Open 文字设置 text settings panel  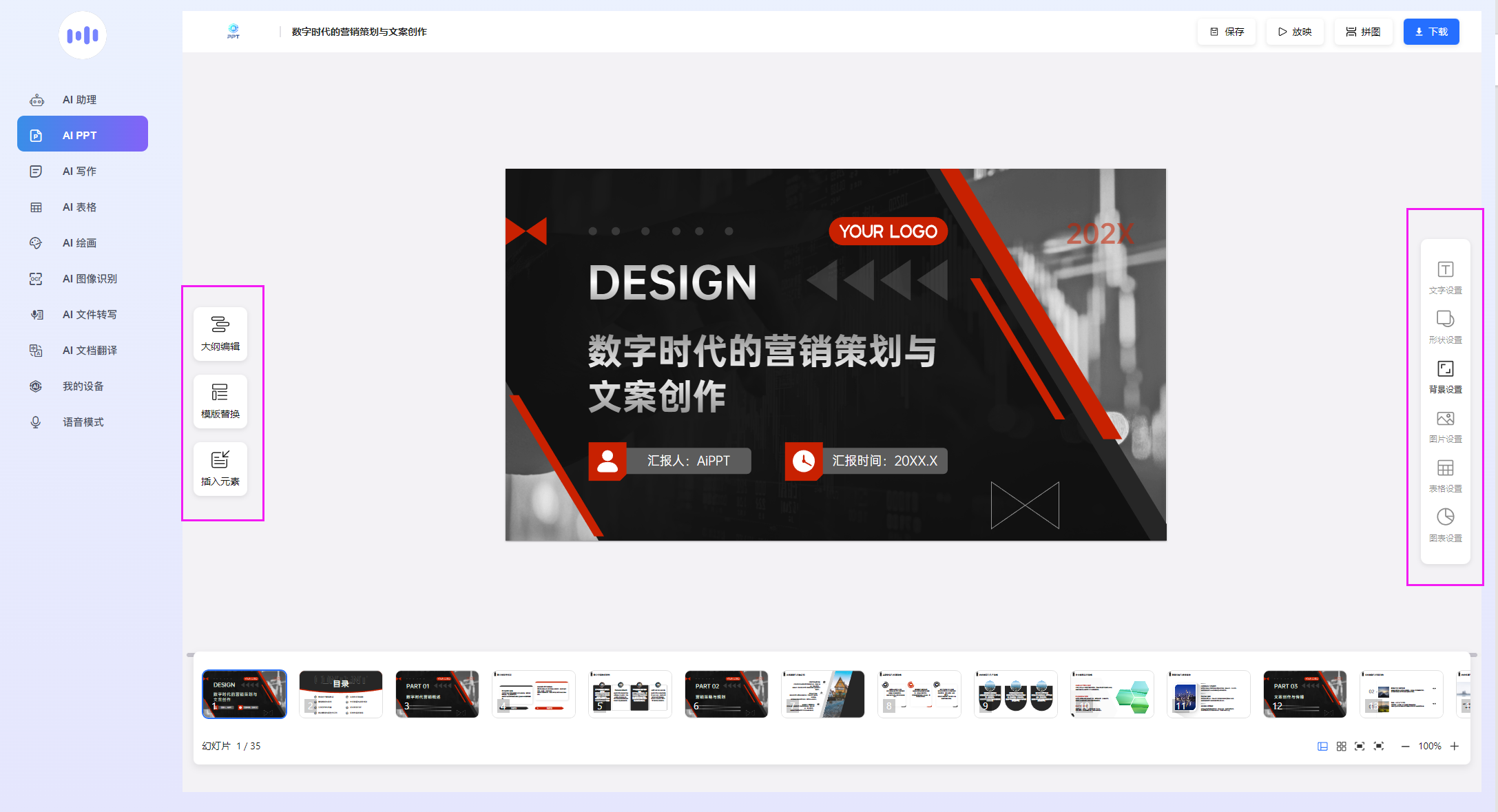tap(1445, 277)
